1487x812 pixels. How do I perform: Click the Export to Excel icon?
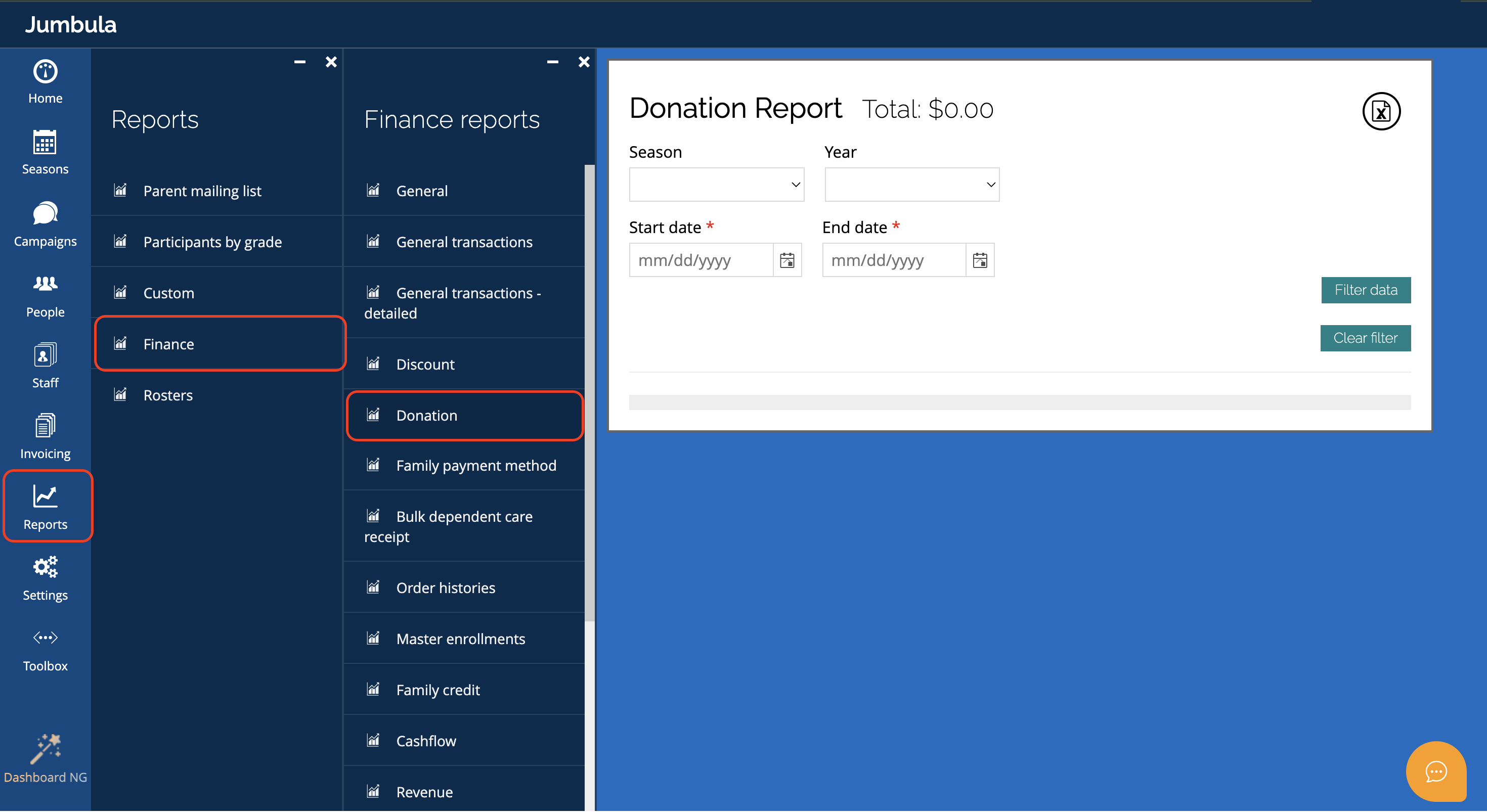(x=1381, y=111)
